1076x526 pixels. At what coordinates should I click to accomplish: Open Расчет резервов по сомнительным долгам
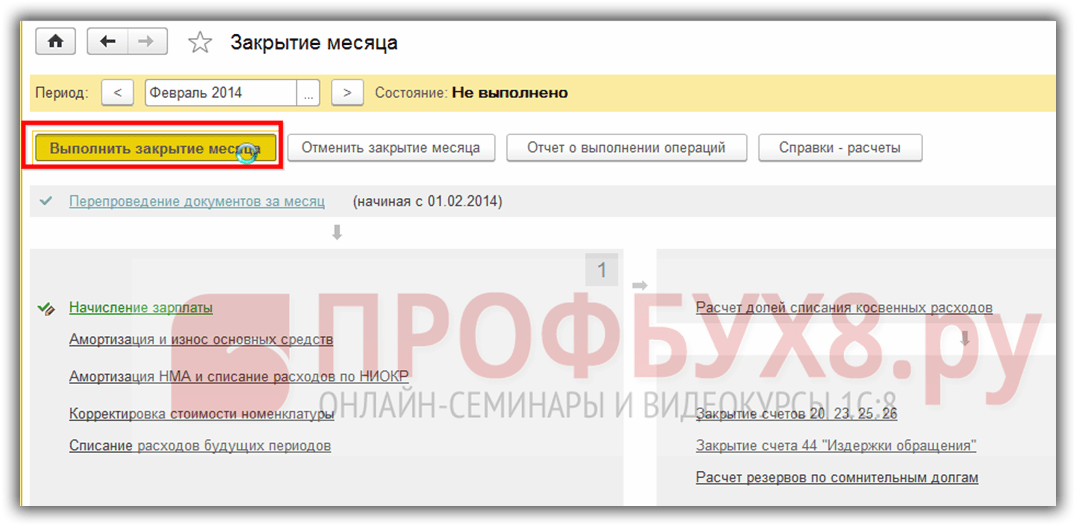(836, 477)
